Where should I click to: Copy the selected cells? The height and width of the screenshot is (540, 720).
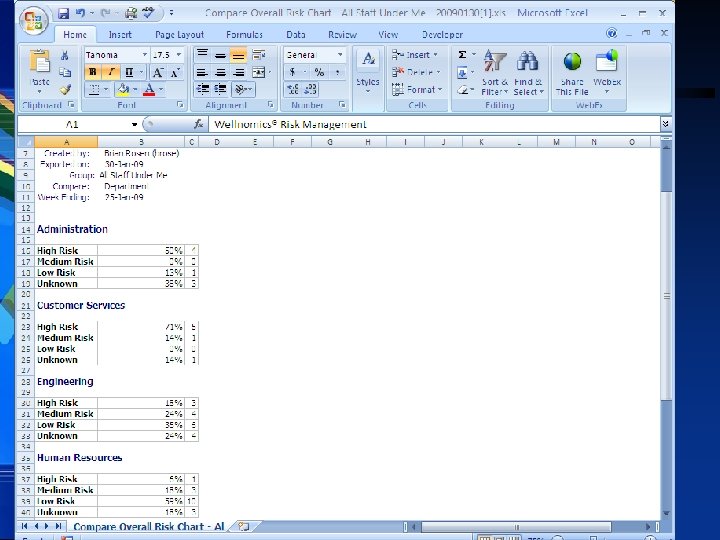click(65, 72)
